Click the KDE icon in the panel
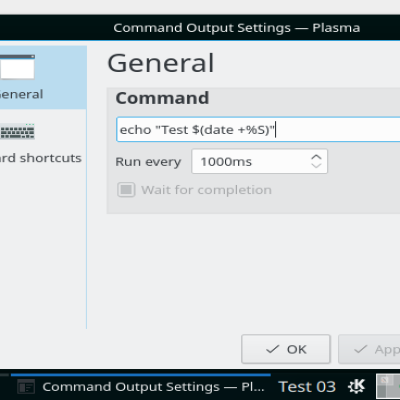The width and height of the screenshot is (400, 400). tap(356, 386)
